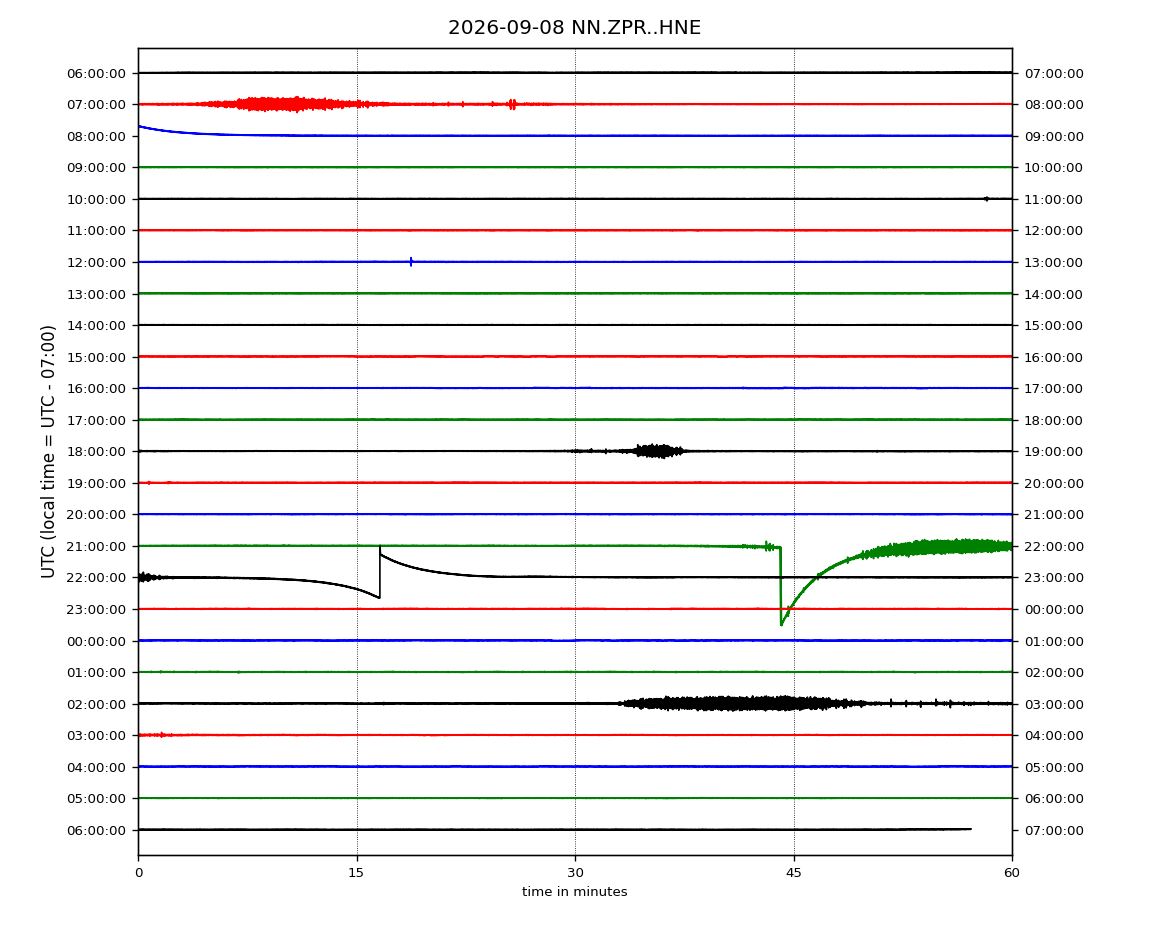1150x950 pixels.
Task: Click the green noisy tail near the end of the 21:00:00 trace
Action: pyautogui.click(x=939, y=547)
